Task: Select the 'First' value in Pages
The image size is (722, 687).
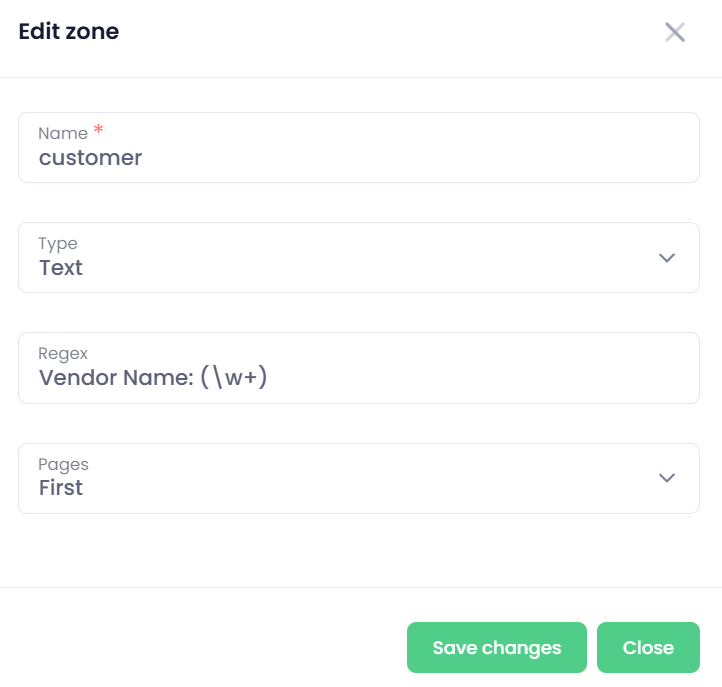Action: [61, 488]
